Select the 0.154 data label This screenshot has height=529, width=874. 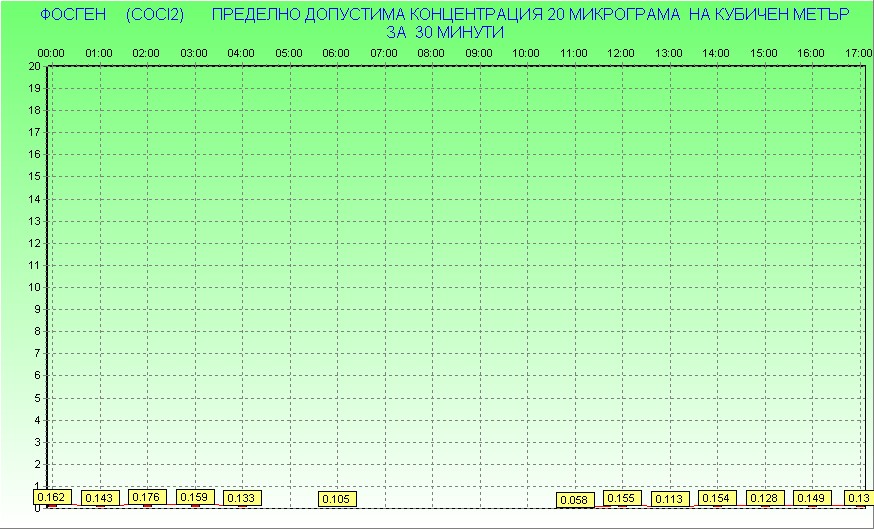click(x=717, y=498)
